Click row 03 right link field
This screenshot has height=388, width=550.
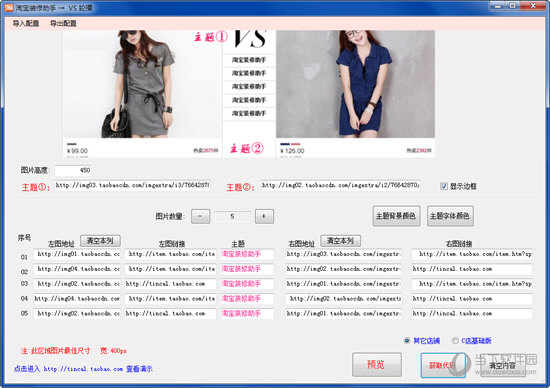[x=472, y=284]
